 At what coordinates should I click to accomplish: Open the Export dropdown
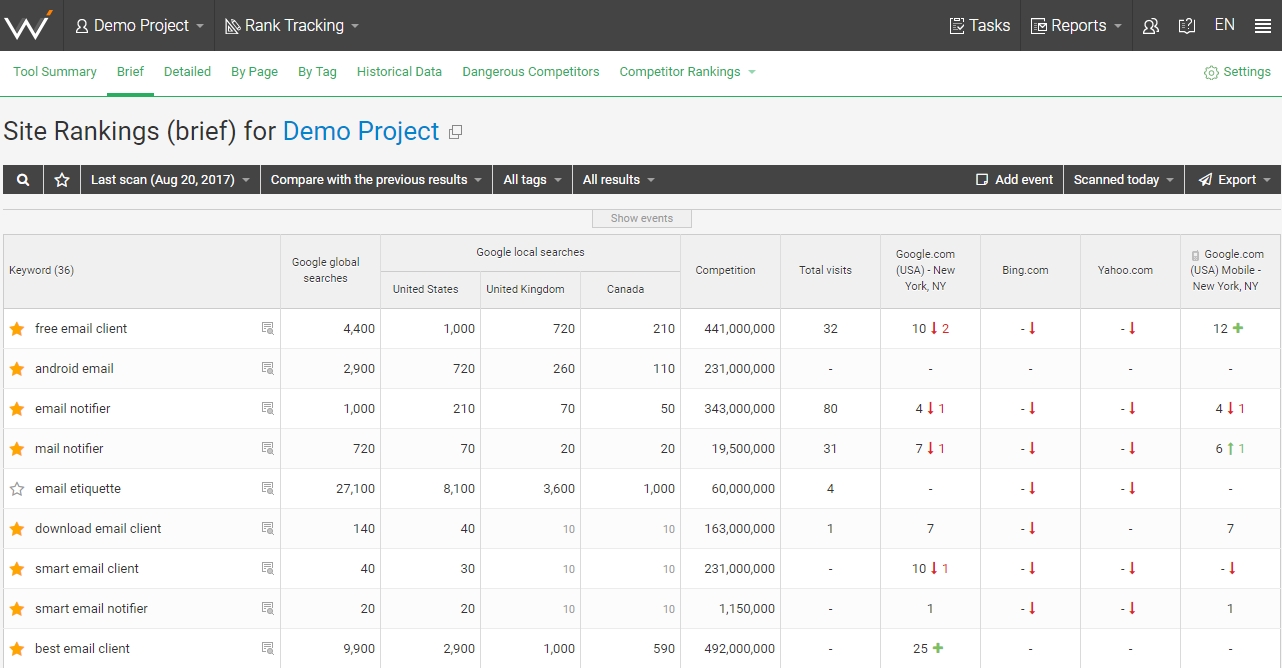1233,180
